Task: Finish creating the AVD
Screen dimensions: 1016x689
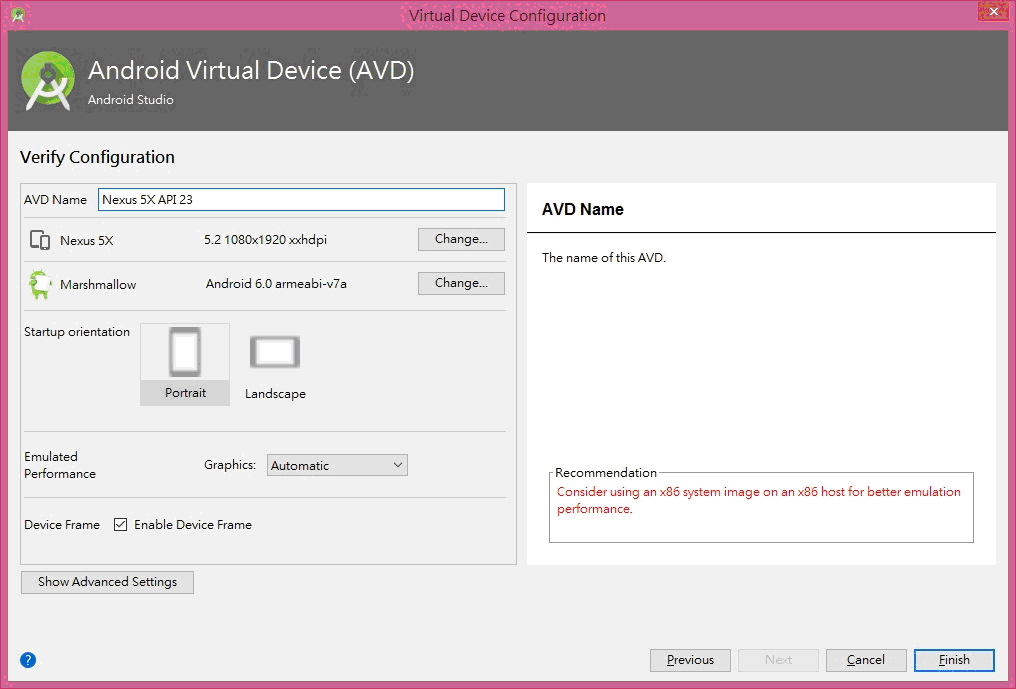Action: [x=954, y=660]
